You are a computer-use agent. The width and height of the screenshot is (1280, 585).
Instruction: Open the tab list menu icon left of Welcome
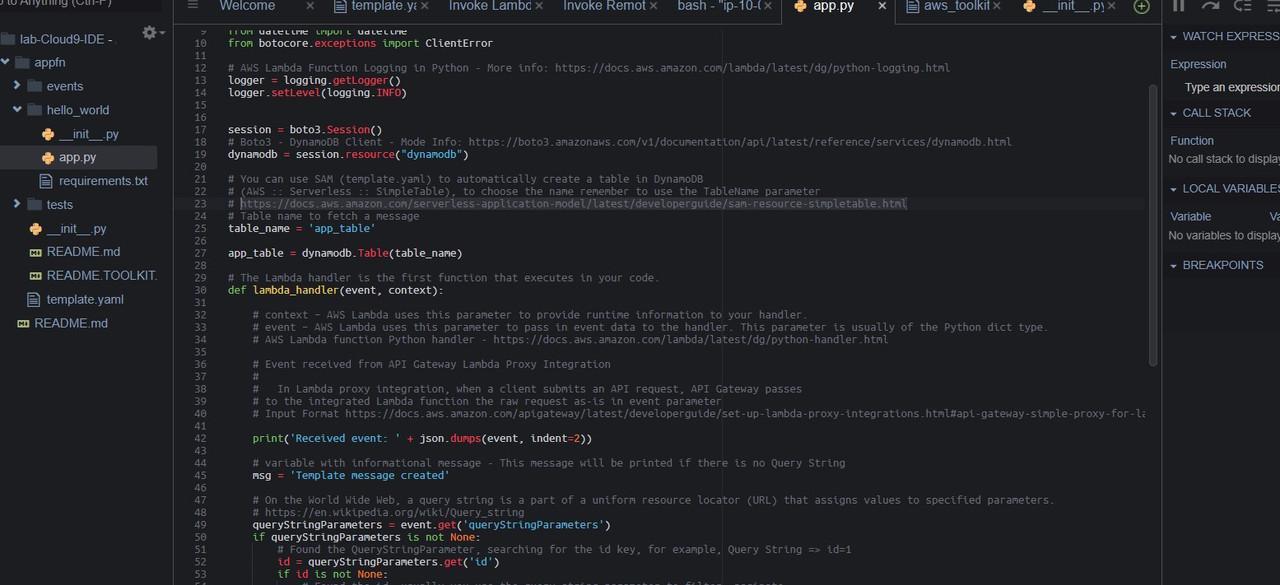click(193, 6)
